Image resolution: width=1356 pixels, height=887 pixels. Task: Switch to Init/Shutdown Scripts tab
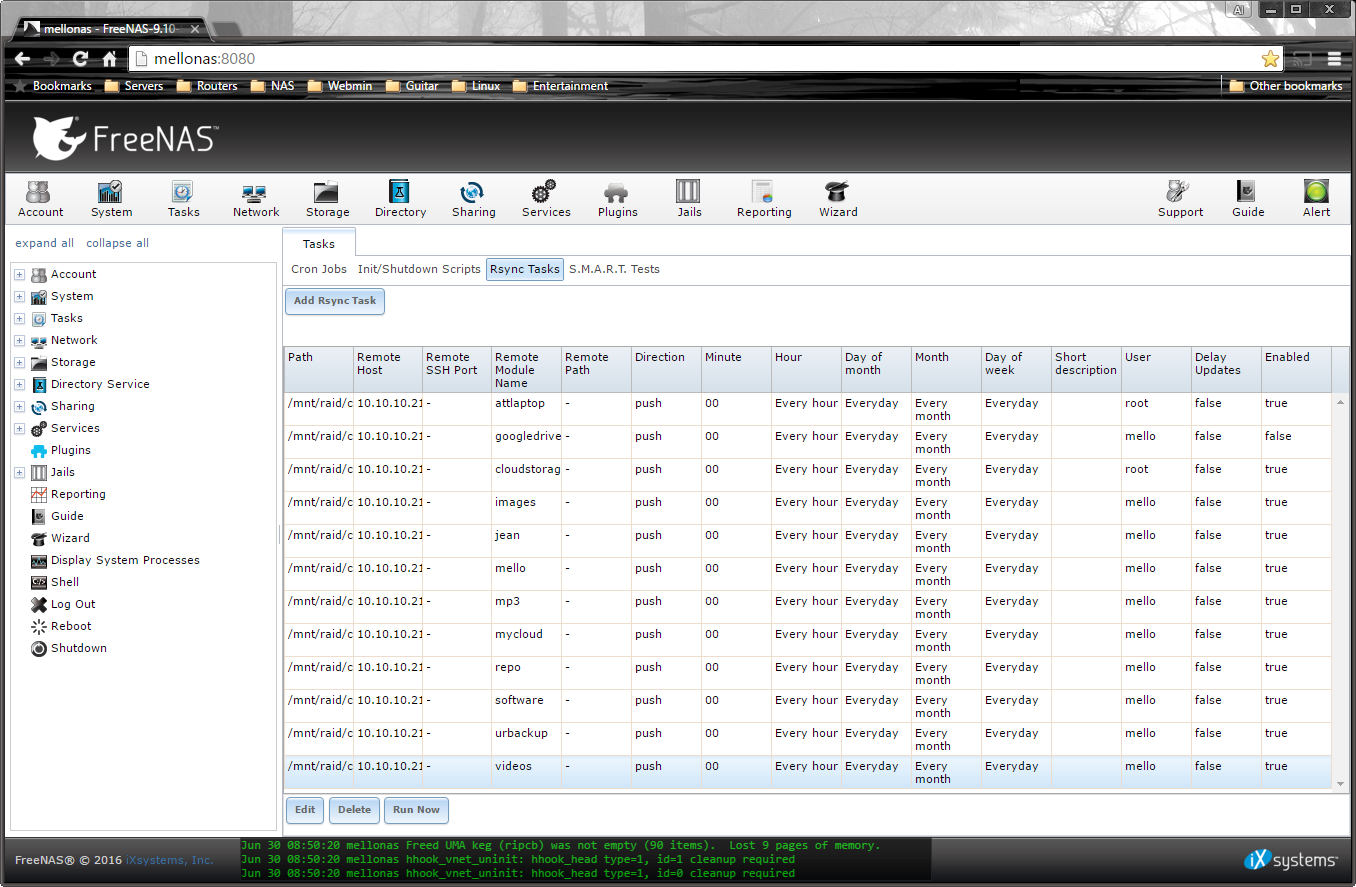pyautogui.click(x=419, y=269)
